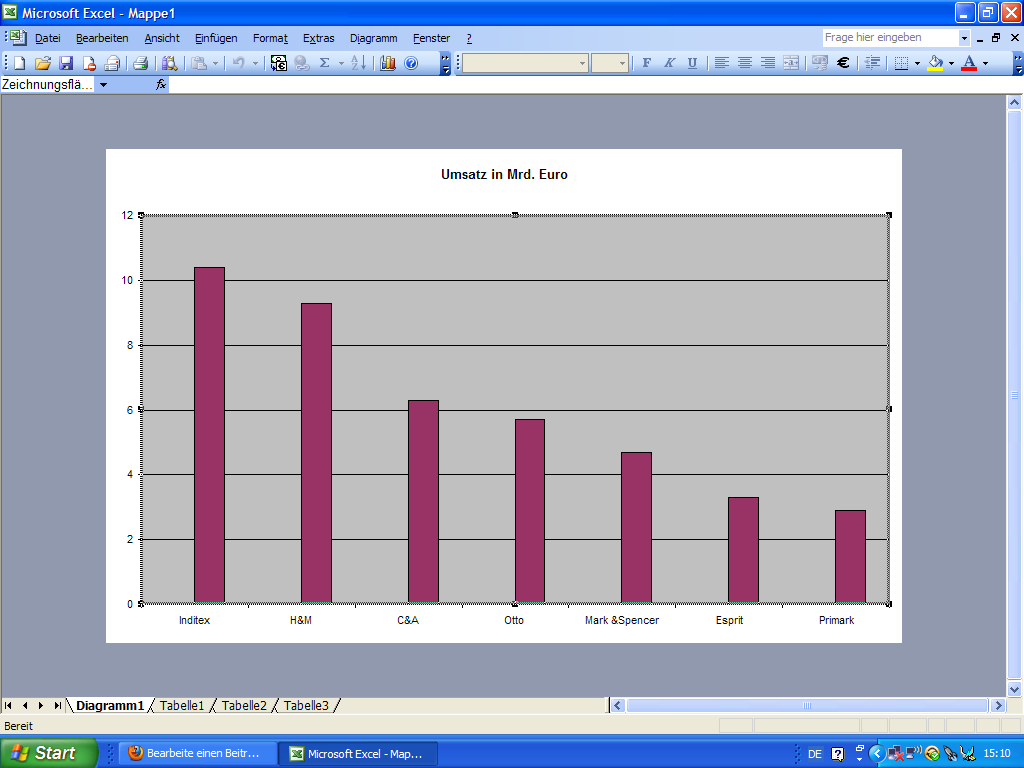The image size is (1024, 768).
Task: Click the Euro currency format icon
Action: 843,63
